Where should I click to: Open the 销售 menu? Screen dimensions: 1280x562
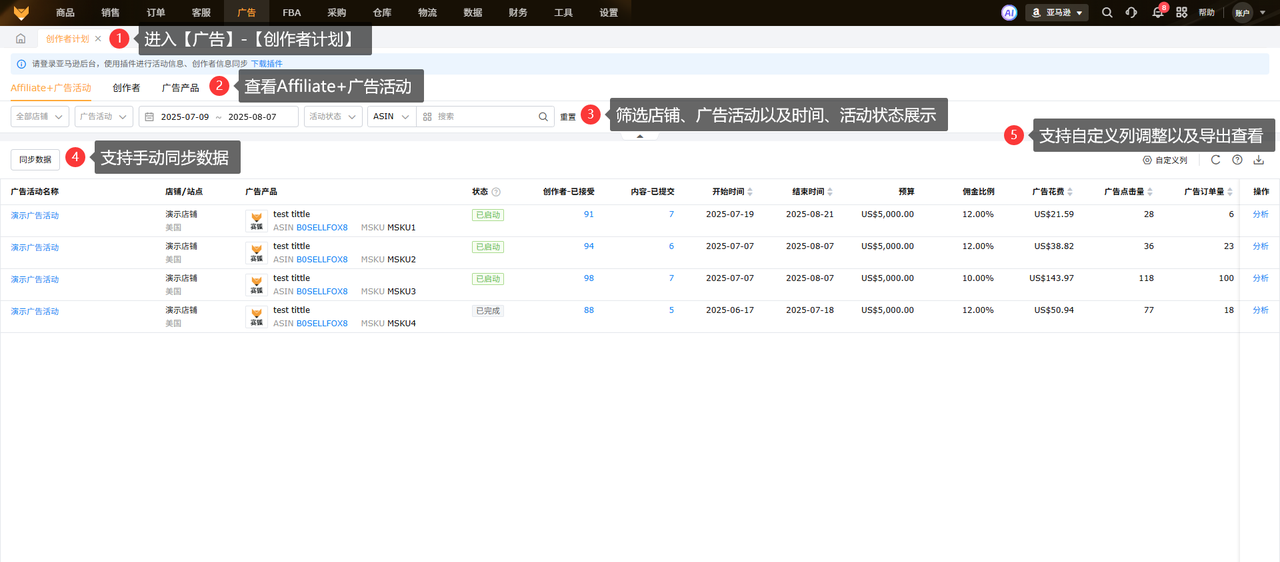pos(111,12)
